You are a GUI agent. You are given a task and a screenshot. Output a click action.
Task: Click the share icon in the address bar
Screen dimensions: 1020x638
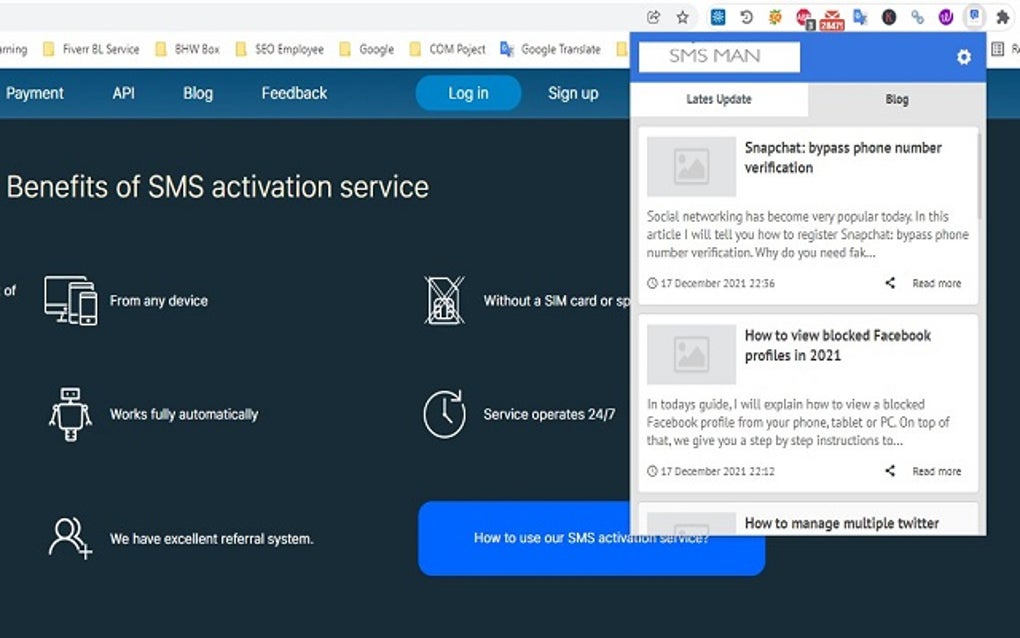(653, 16)
